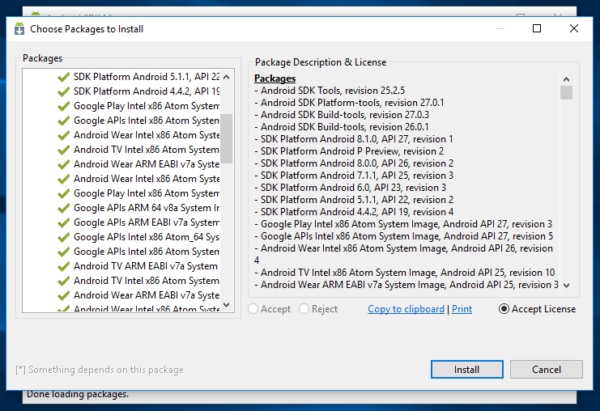The image size is (600, 411).
Task: Click check icon for Google APIs Intel x86 Atom_64
Action: 64,237
